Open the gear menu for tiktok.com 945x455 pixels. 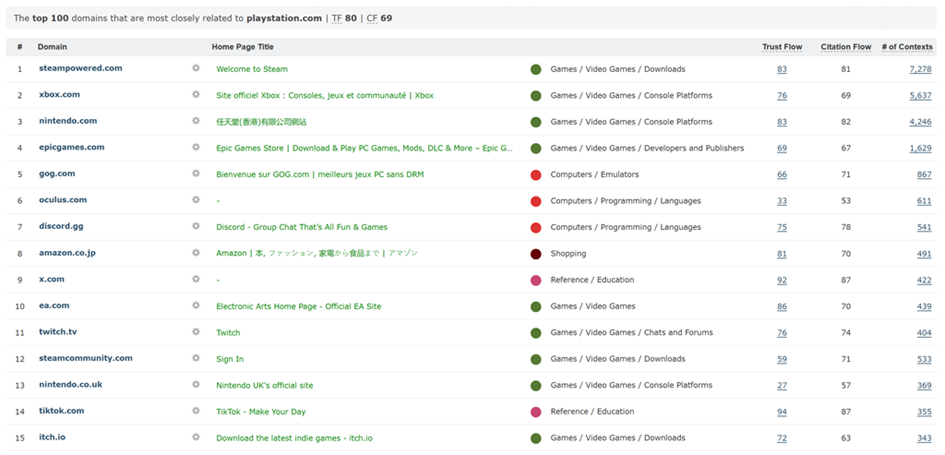(196, 410)
